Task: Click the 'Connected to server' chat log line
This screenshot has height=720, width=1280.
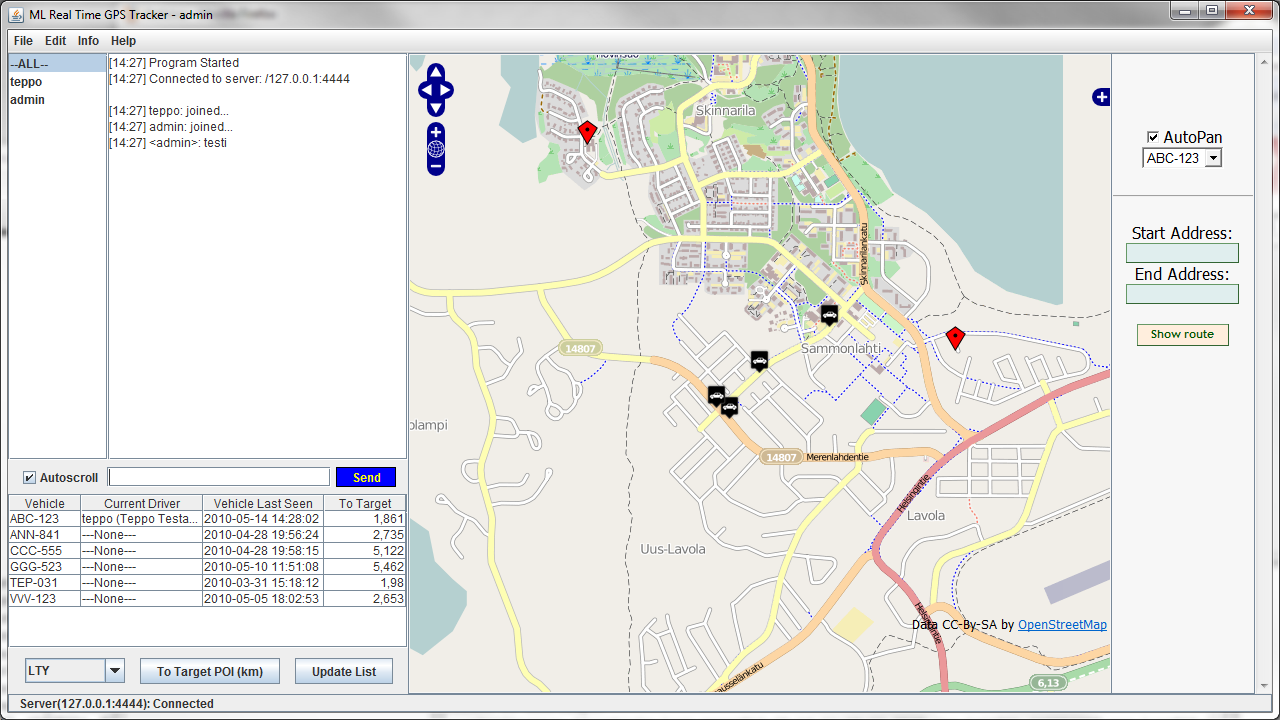Action: (x=229, y=79)
